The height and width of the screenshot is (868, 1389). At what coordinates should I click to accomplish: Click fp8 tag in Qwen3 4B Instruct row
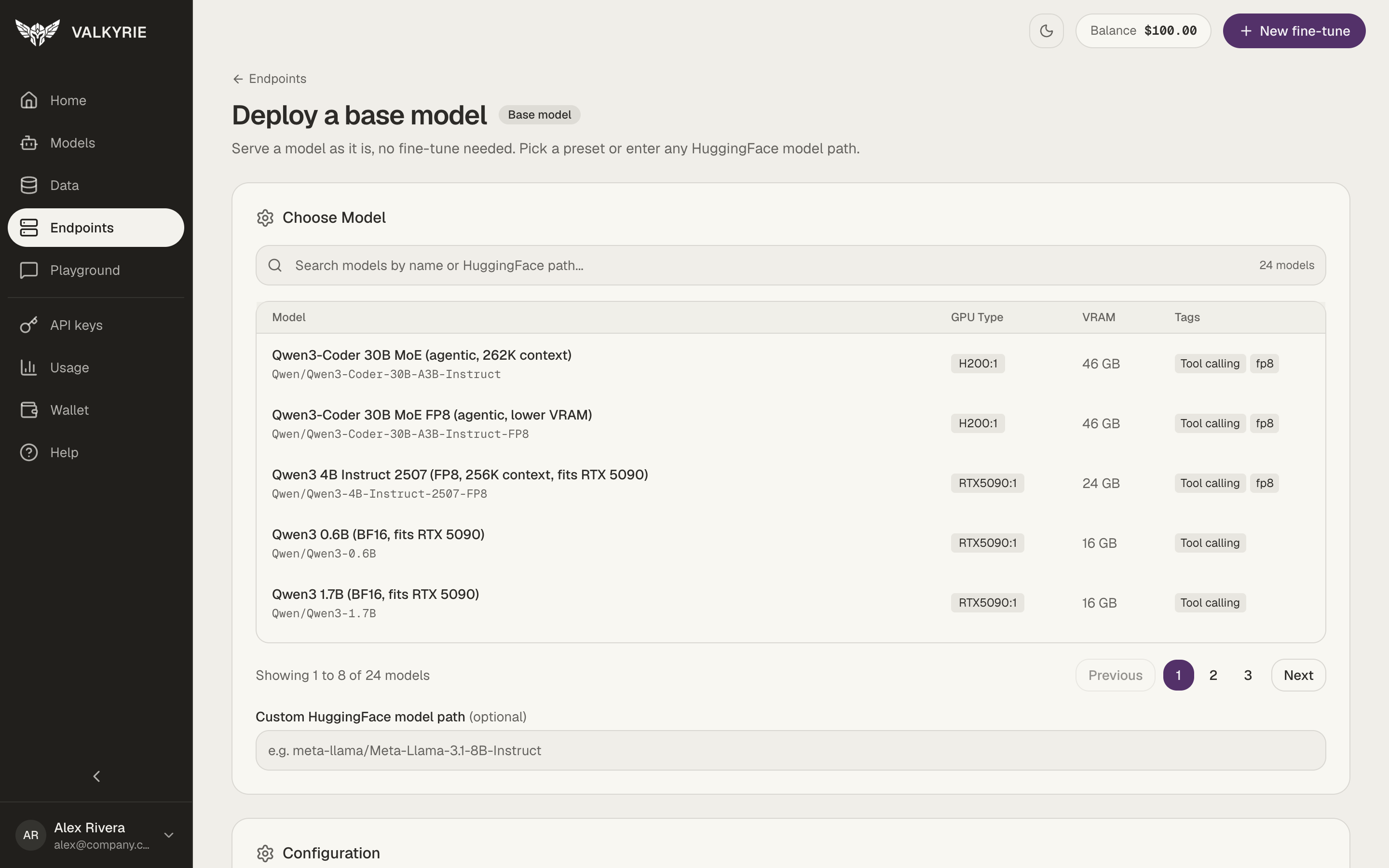pos(1265,483)
